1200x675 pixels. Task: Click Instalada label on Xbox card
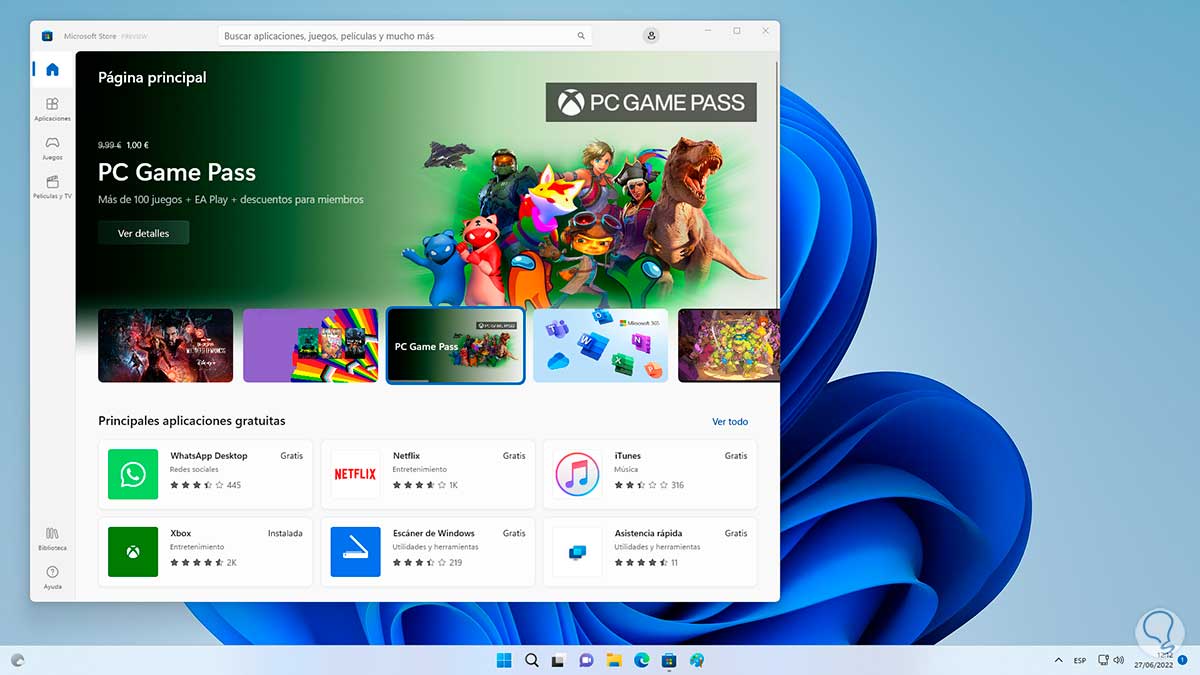(x=285, y=534)
